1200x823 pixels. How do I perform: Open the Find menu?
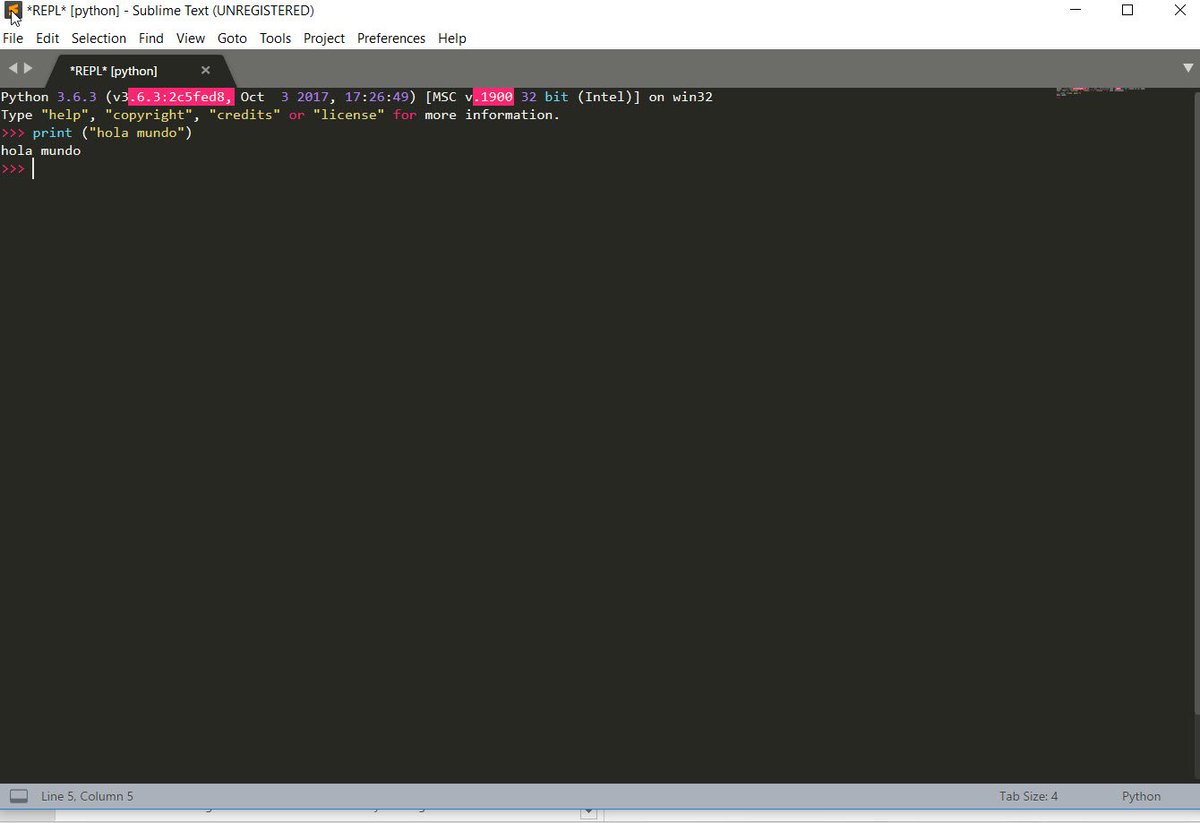pos(151,38)
